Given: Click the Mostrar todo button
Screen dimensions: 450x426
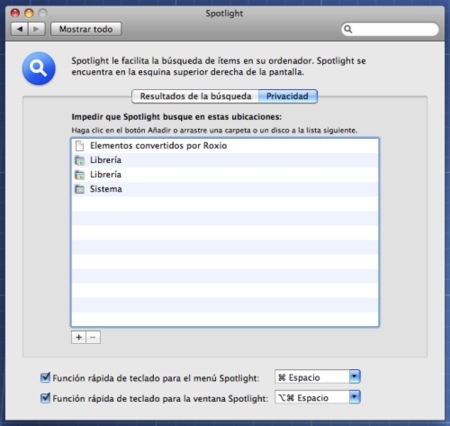Looking at the screenshot, I should [86, 29].
